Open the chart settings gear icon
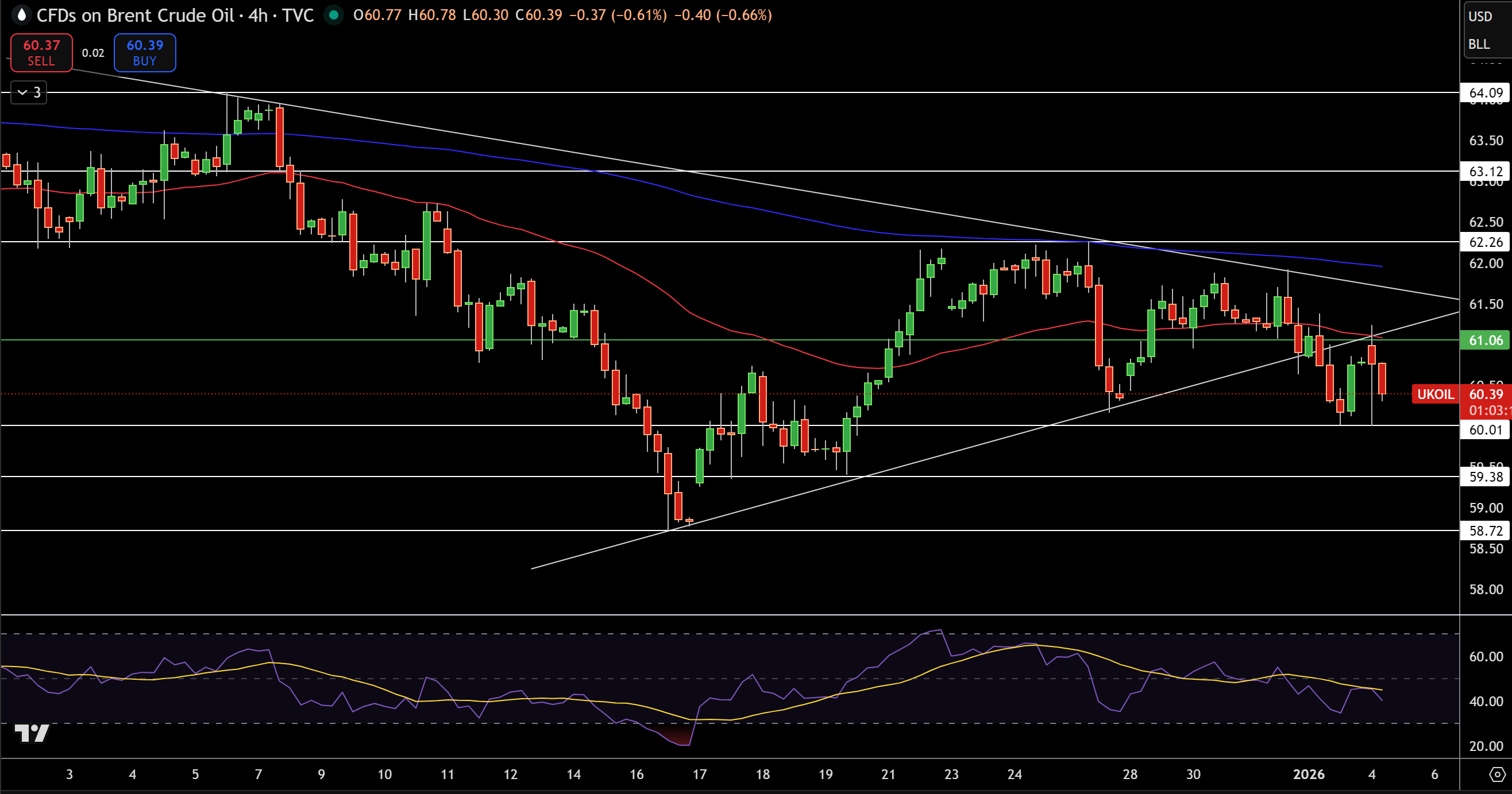Viewport: 1512px width, 794px height. tap(1496, 774)
